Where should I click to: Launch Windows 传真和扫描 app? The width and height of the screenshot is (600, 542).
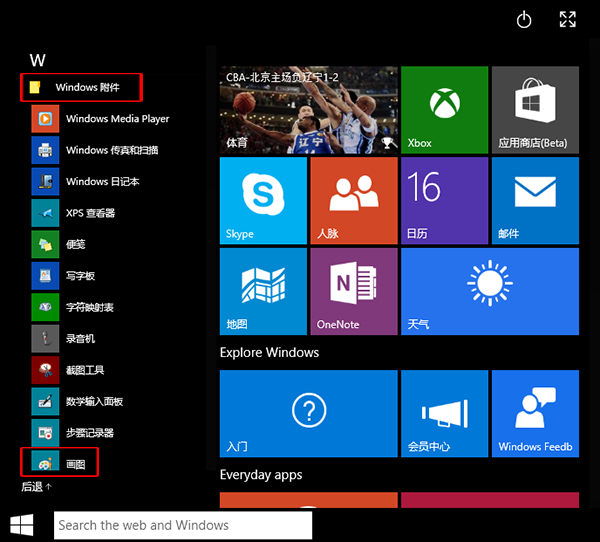[x=111, y=150]
